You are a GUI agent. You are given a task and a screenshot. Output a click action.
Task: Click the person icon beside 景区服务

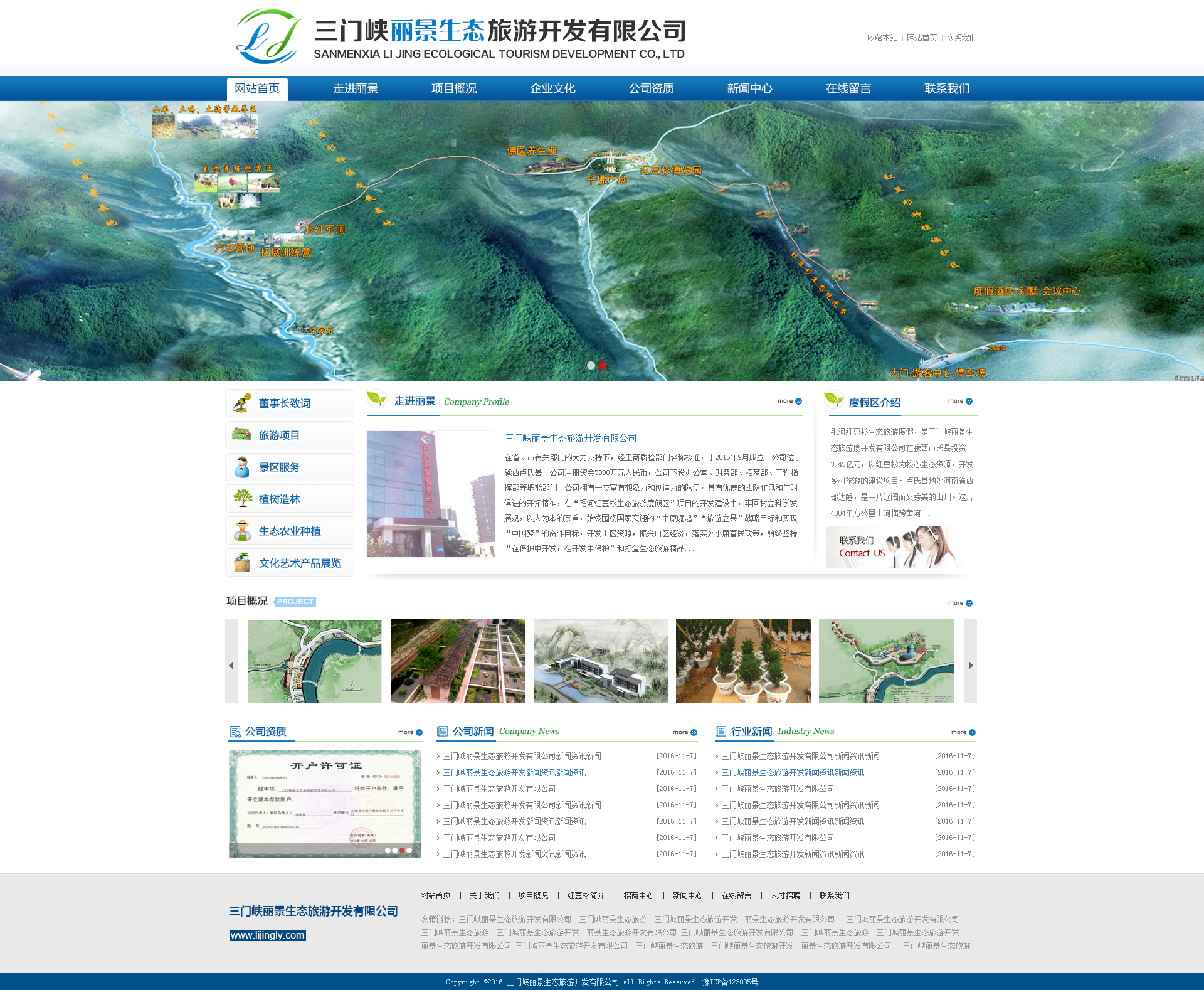coord(242,467)
